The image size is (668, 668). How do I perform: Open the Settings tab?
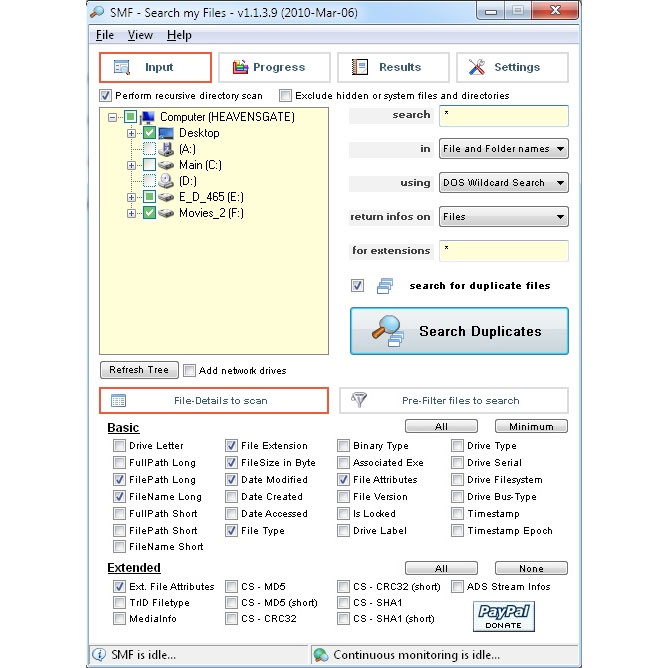tap(512, 67)
